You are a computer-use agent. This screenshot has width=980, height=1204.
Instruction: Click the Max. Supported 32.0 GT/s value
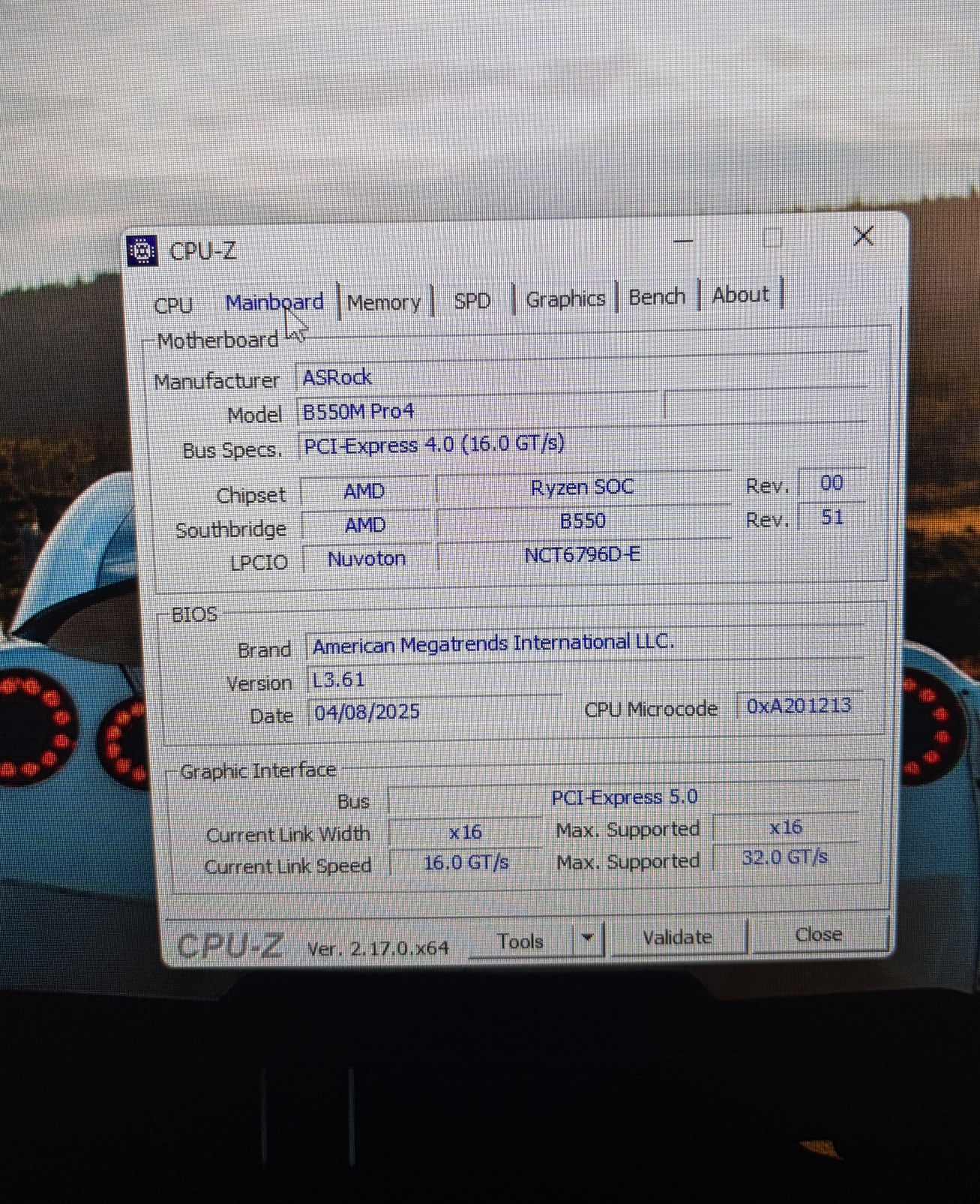(x=785, y=857)
